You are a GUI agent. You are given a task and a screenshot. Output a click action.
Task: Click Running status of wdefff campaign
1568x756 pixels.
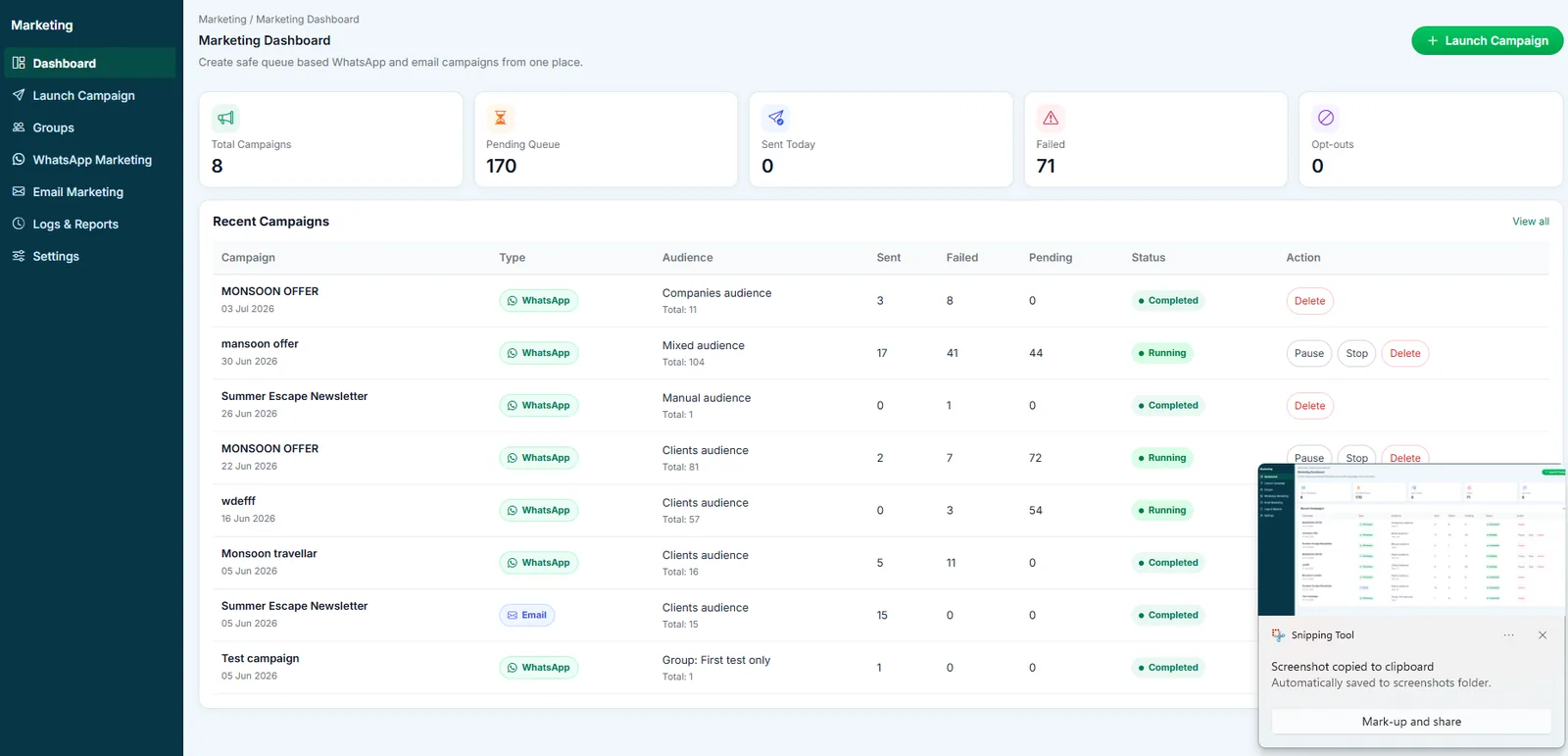[x=1162, y=510]
